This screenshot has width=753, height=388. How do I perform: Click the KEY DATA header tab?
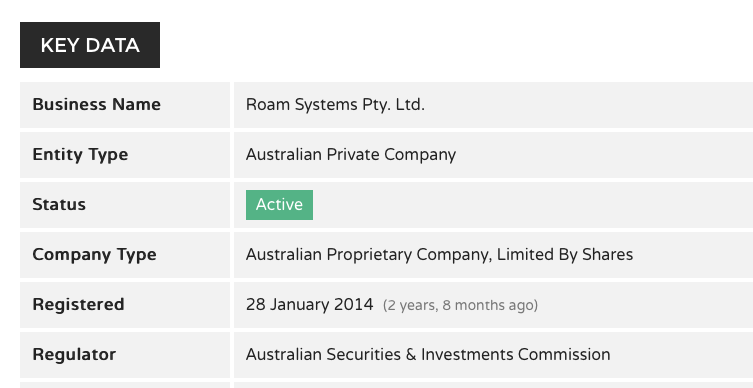(90, 45)
